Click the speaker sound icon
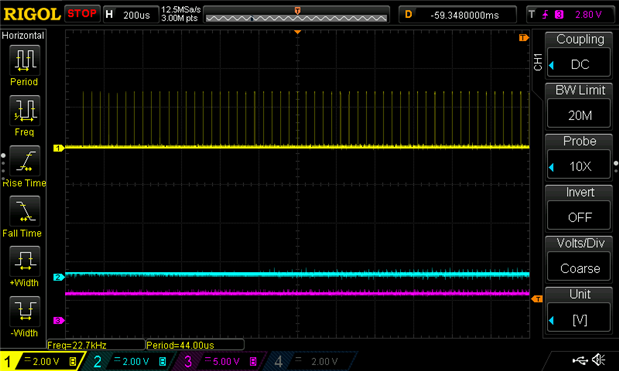619x371 pixels. pyautogui.click(x=599, y=360)
